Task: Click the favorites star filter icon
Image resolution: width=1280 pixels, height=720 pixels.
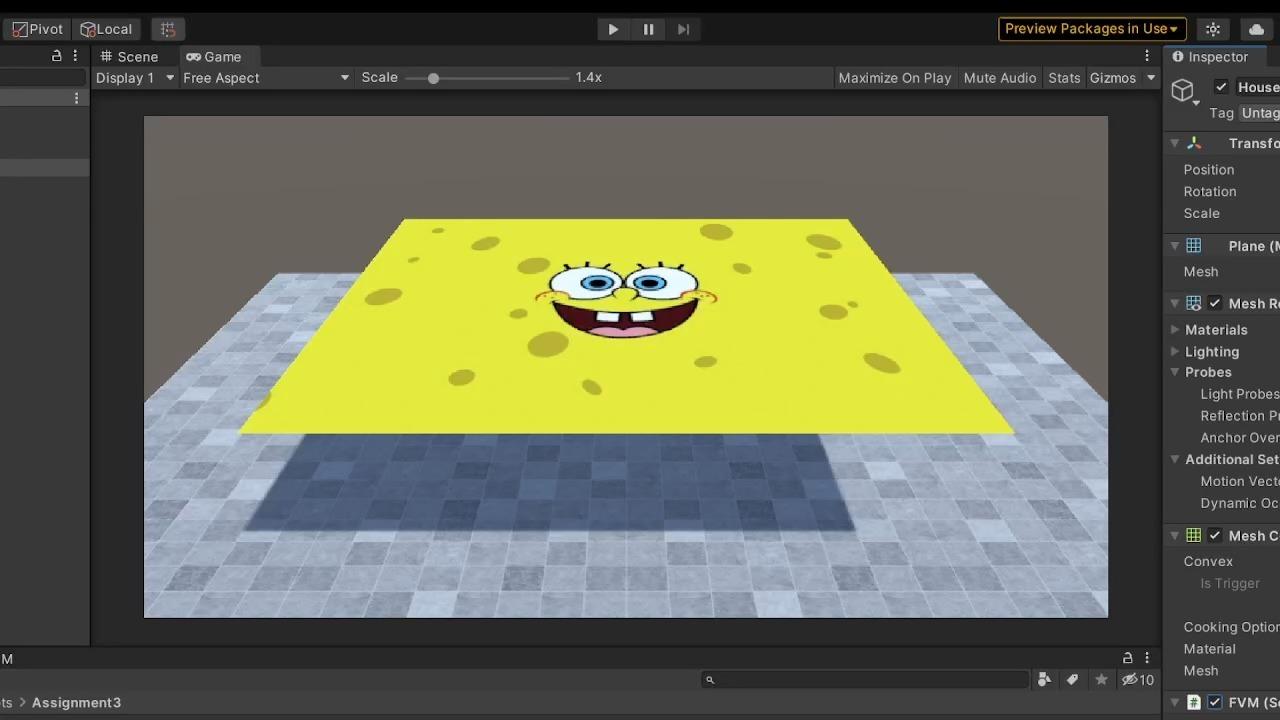Action: [x=1101, y=679]
